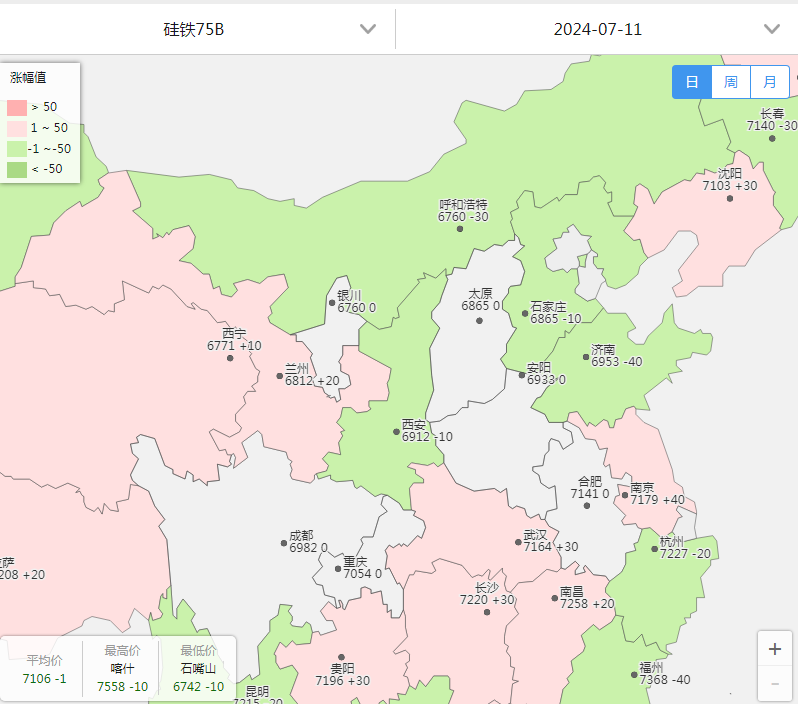Switch to the 月 monthly view
This screenshot has width=798, height=704.
pos(769,82)
